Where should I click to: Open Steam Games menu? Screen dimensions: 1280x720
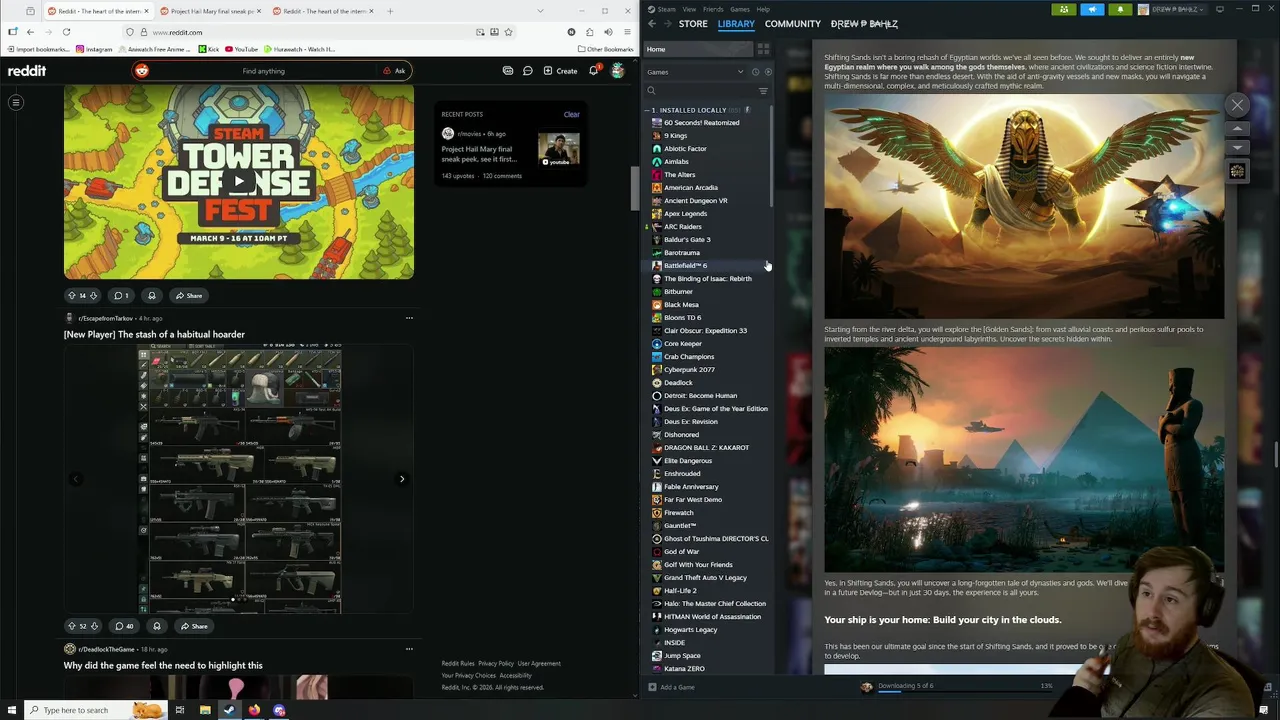click(740, 9)
